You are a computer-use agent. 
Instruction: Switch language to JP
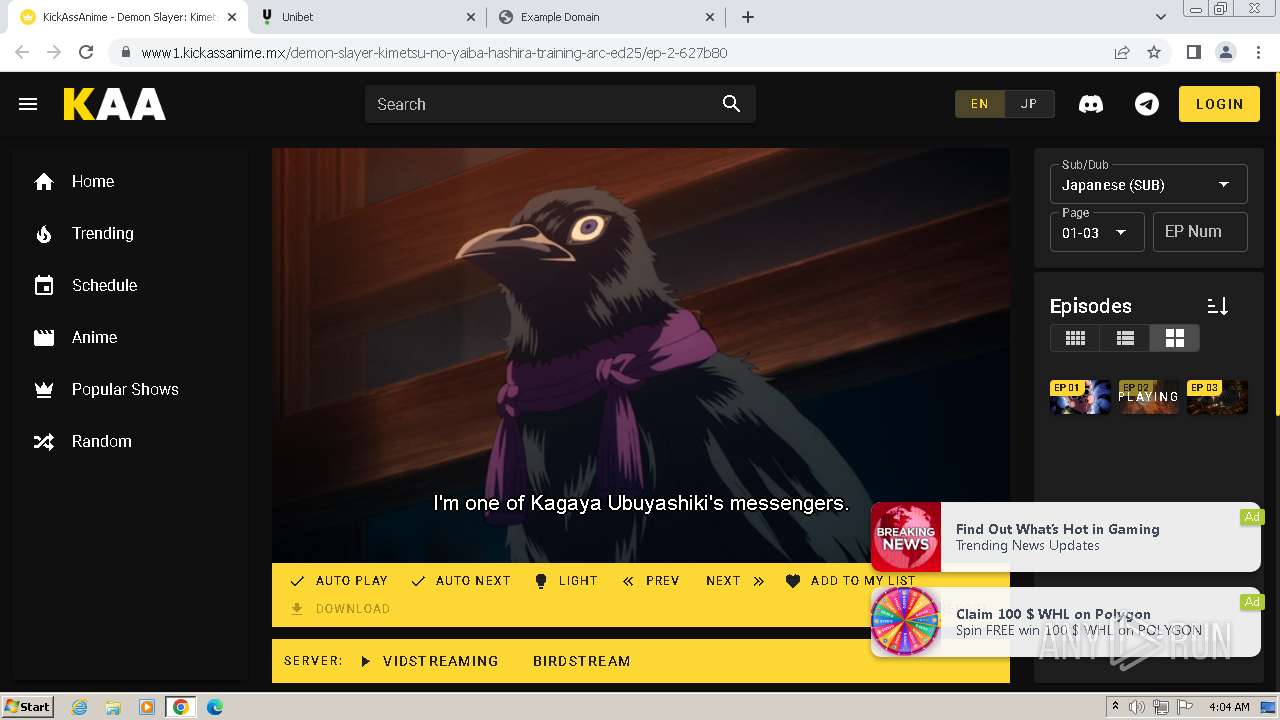click(x=1029, y=104)
